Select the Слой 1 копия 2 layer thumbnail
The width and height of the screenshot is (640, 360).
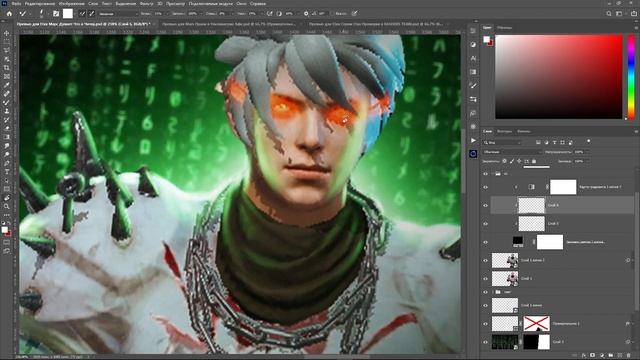[x=504, y=260]
